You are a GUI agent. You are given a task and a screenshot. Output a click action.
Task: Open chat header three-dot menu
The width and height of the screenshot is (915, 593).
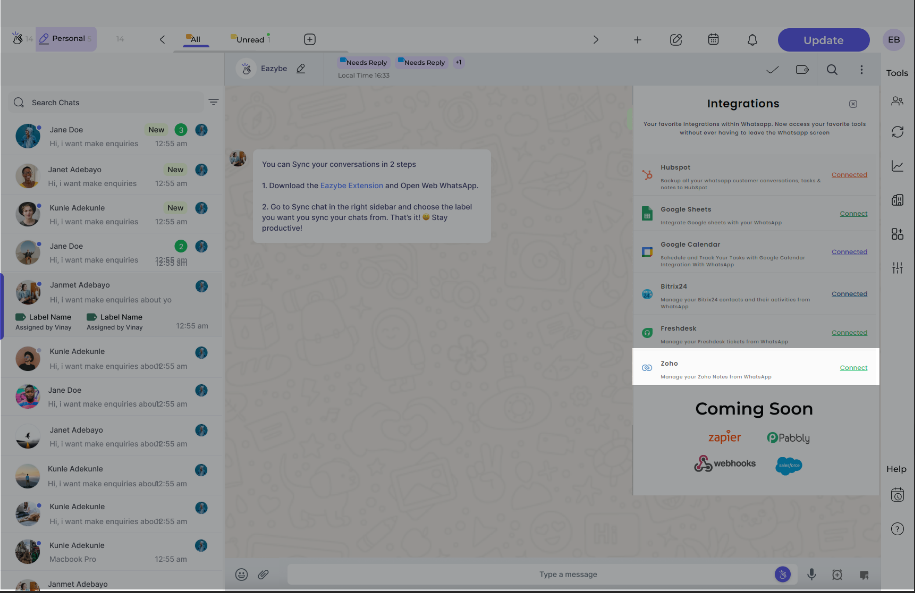(x=861, y=69)
